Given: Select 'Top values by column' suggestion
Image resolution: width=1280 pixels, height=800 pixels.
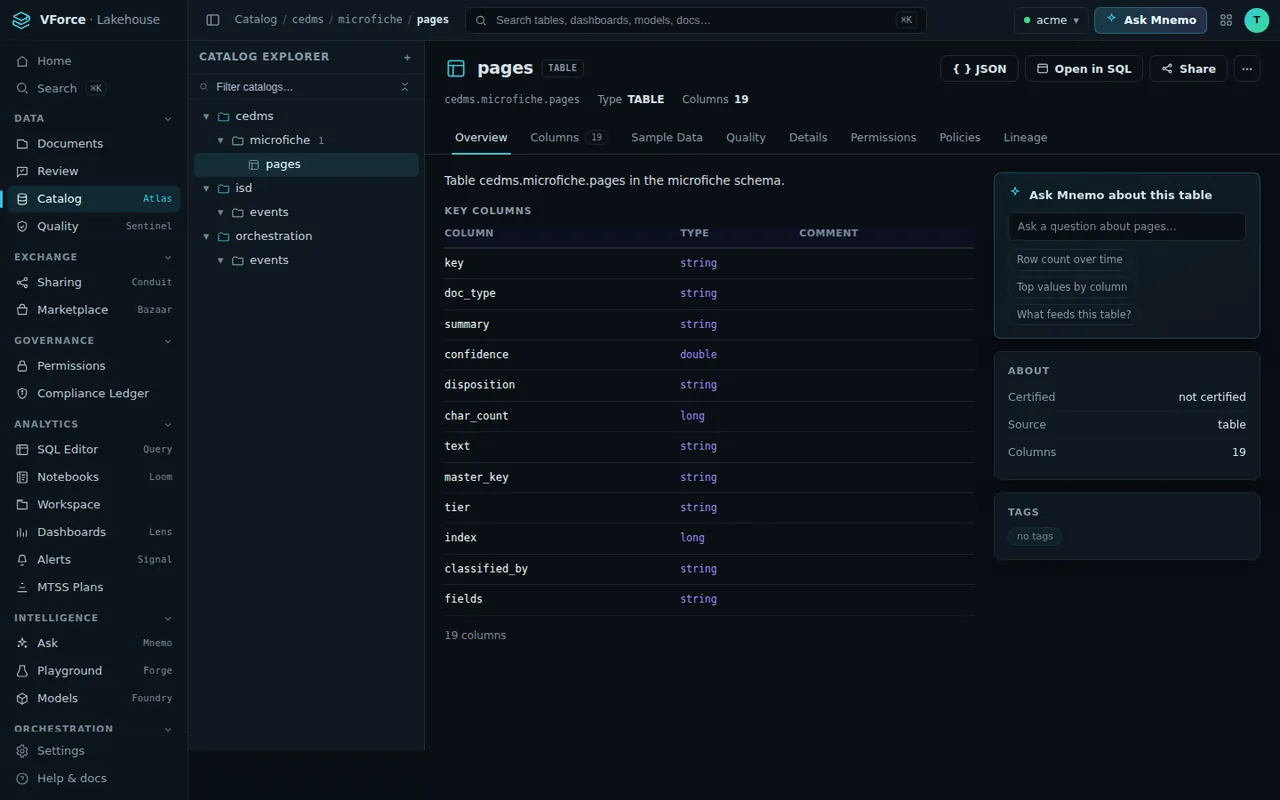Looking at the screenshot, I should 1071,287.
